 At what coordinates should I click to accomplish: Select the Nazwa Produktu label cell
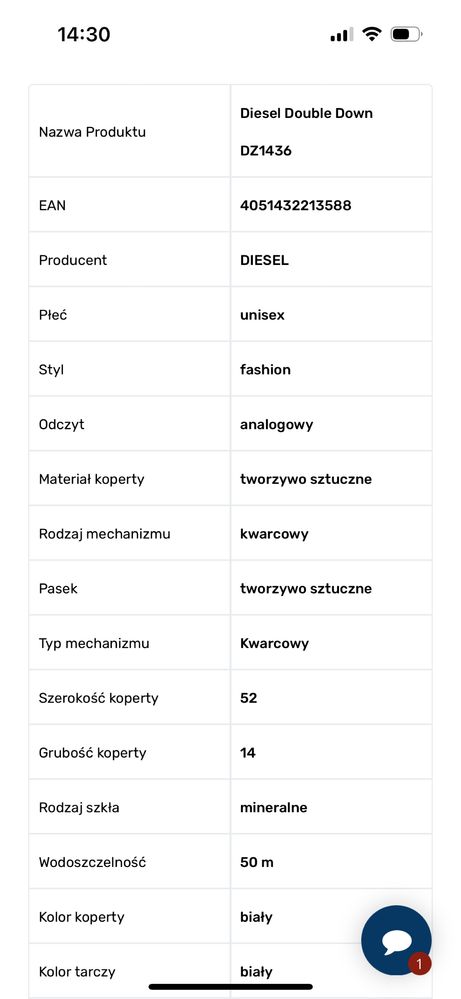pyautogui.click(x=129, y=132)
